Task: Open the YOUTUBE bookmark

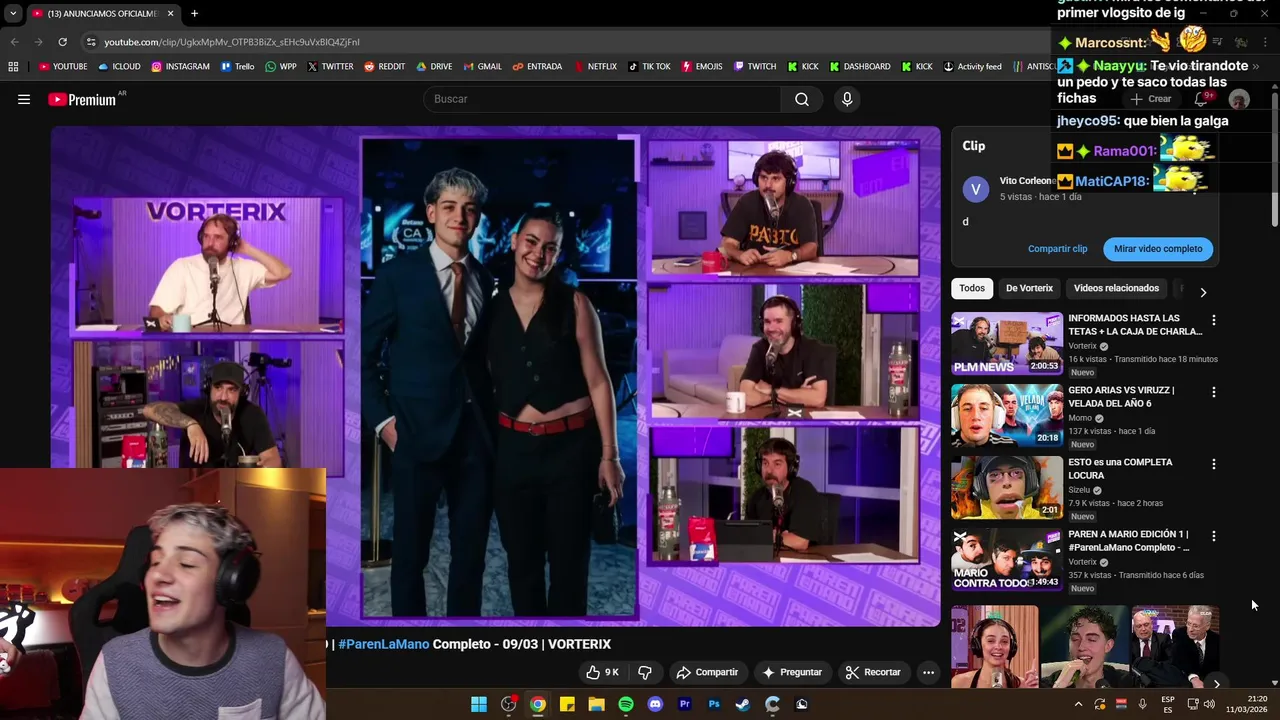Action: (63, 67)
